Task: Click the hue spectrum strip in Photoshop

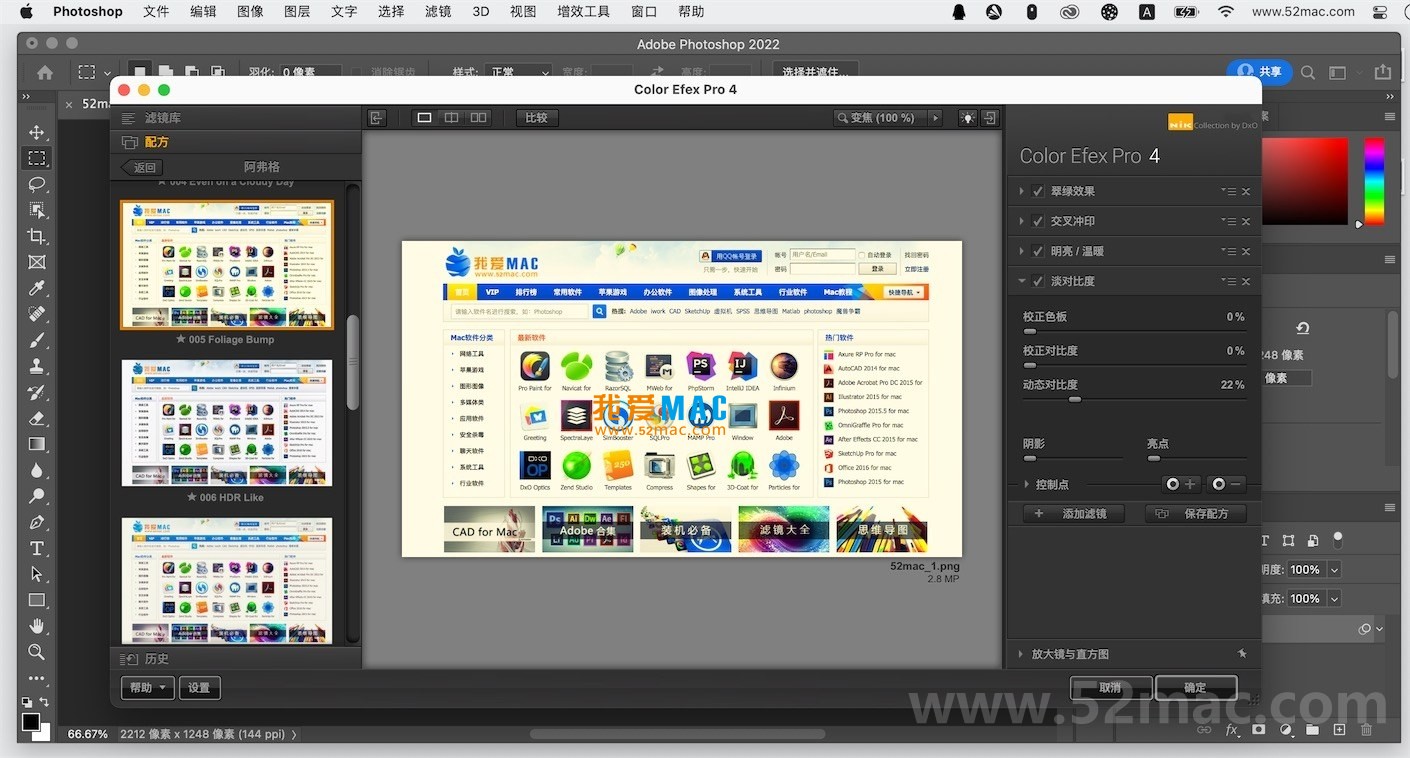Action: coord(1375,181)
